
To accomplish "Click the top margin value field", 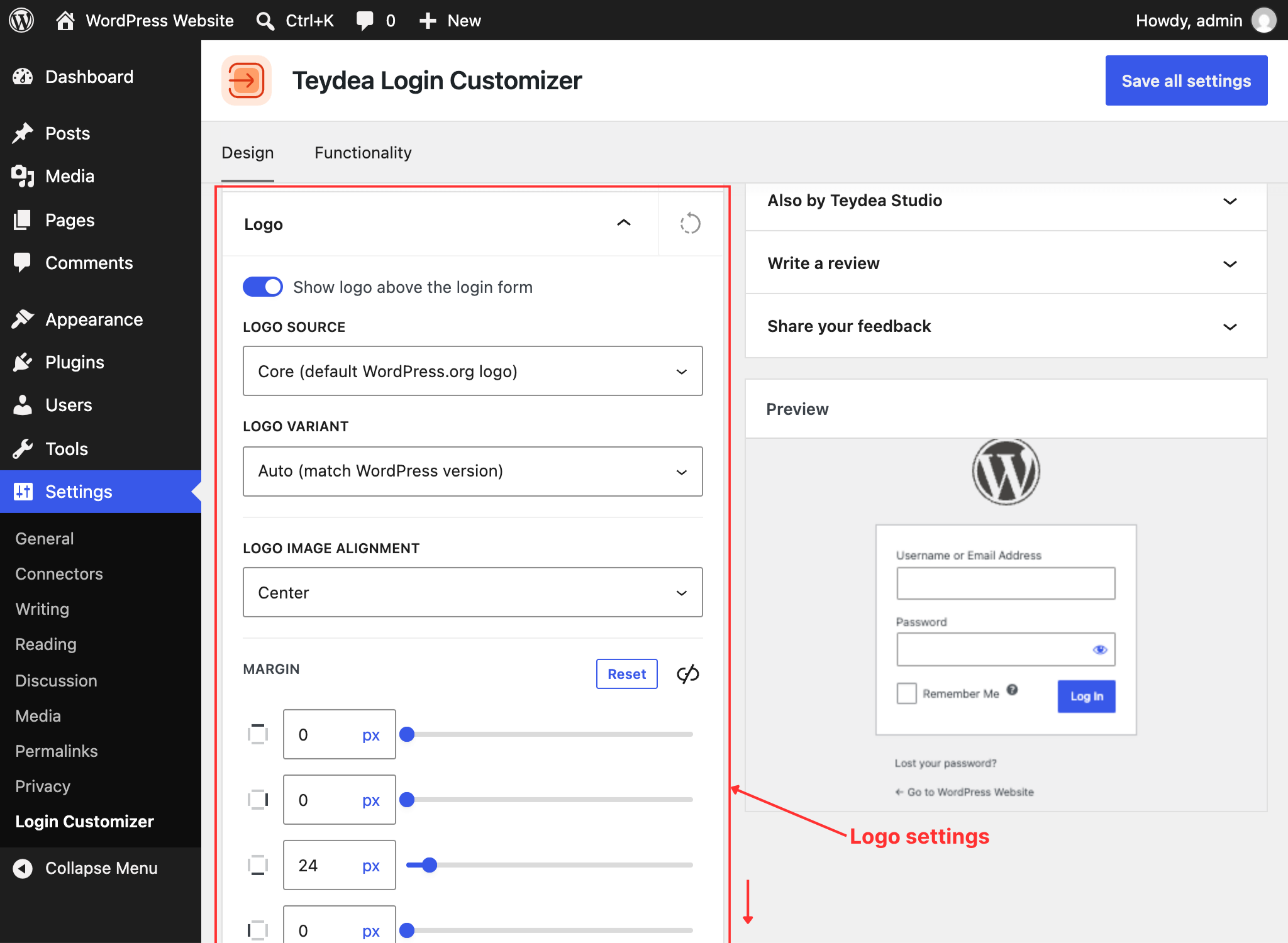I will point(340,734).
